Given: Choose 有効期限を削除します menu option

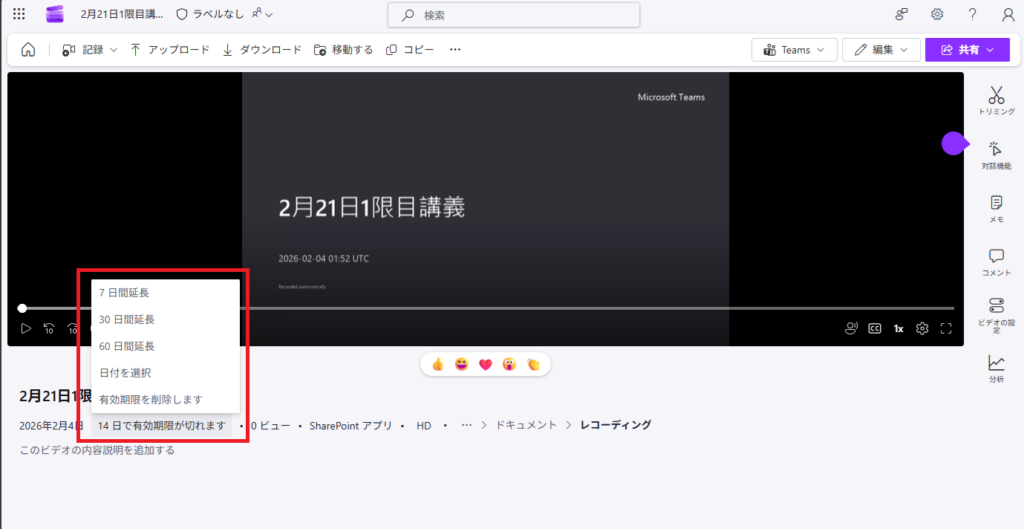Looking at the screenshot, I should click(150, 400).
